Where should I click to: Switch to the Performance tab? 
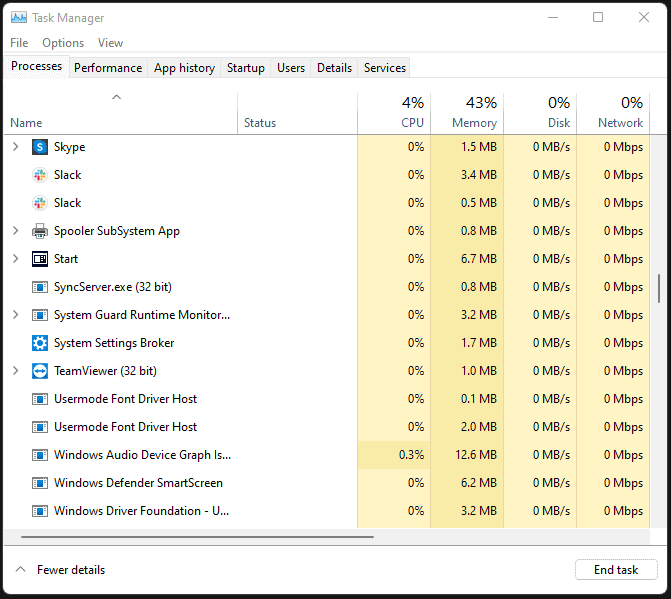[108, 68]
